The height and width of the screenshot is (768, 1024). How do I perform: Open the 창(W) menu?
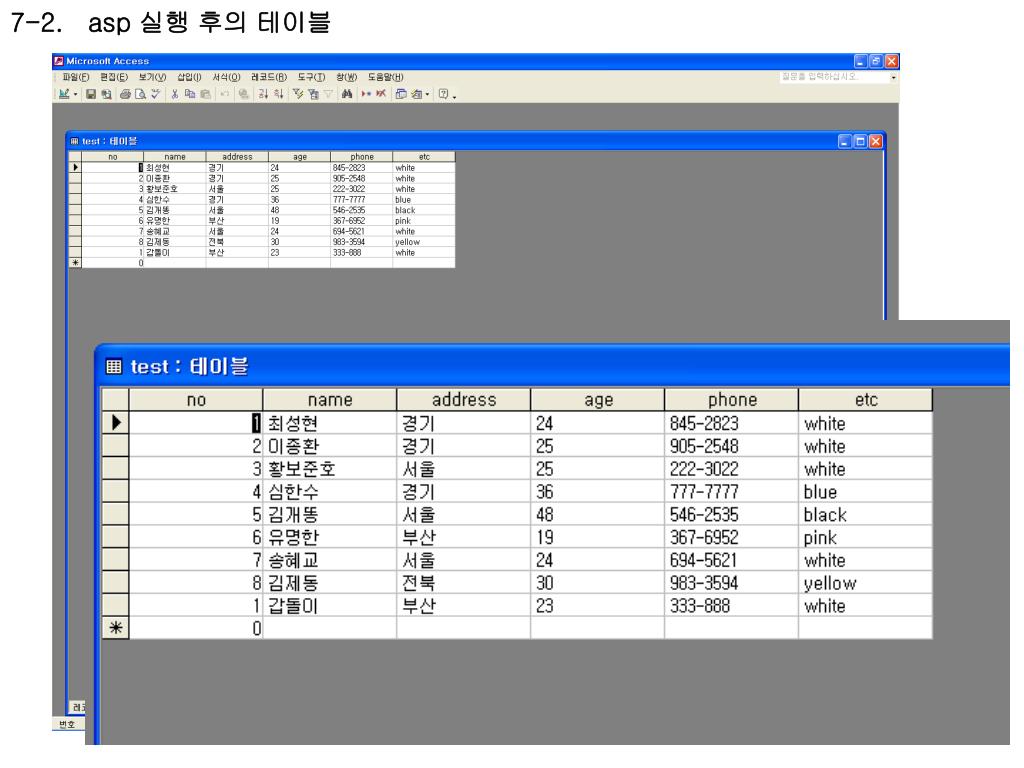coord(347,77)
